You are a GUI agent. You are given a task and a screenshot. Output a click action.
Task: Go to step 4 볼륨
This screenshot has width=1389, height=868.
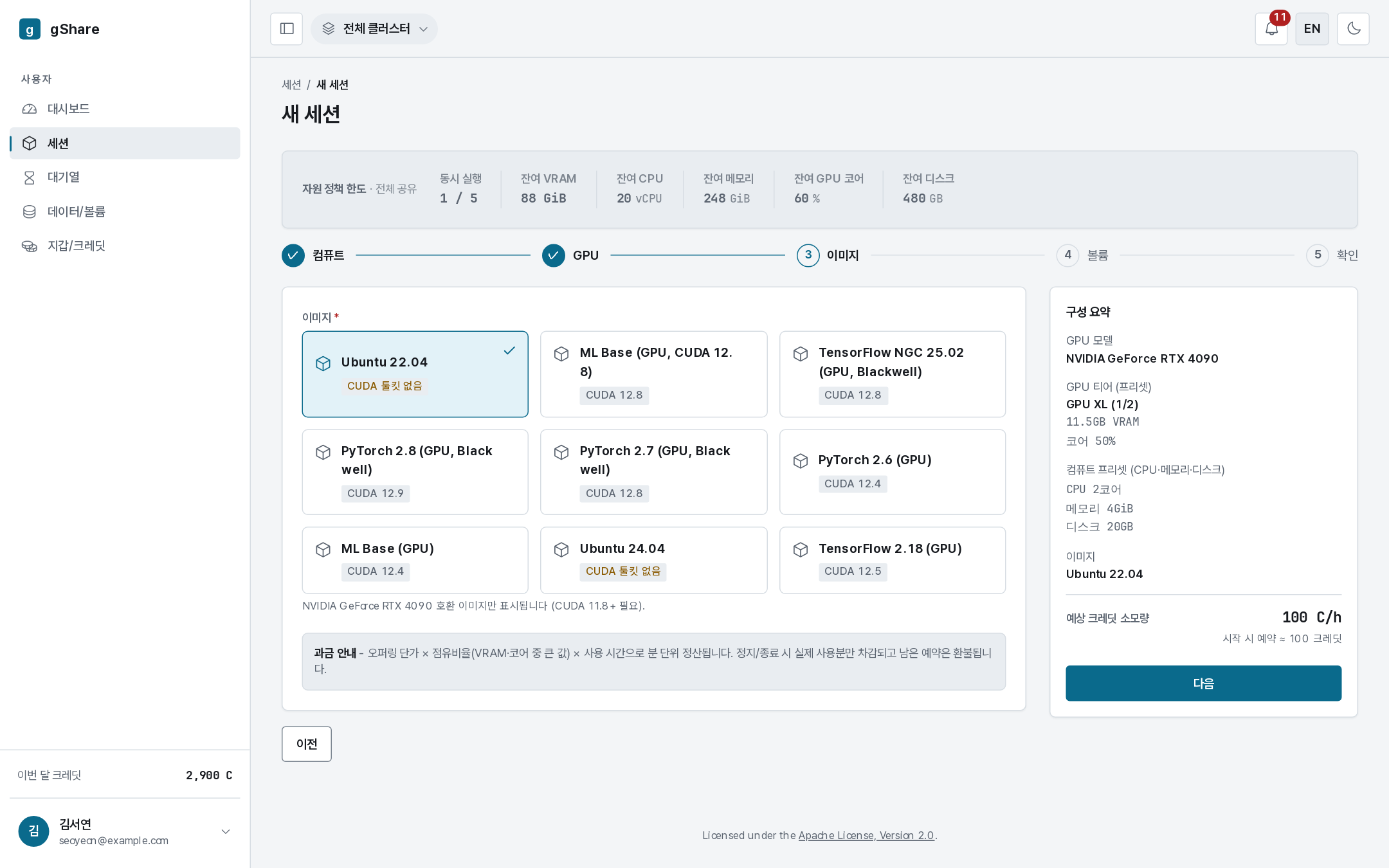(x=1083, y=255)
